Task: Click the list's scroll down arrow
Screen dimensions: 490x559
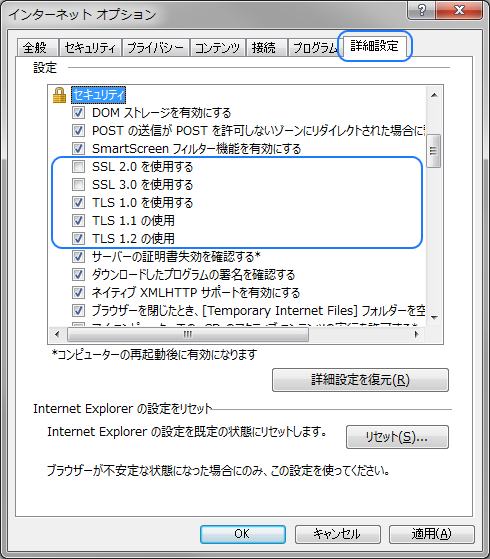Action: (x=434, y=317)
